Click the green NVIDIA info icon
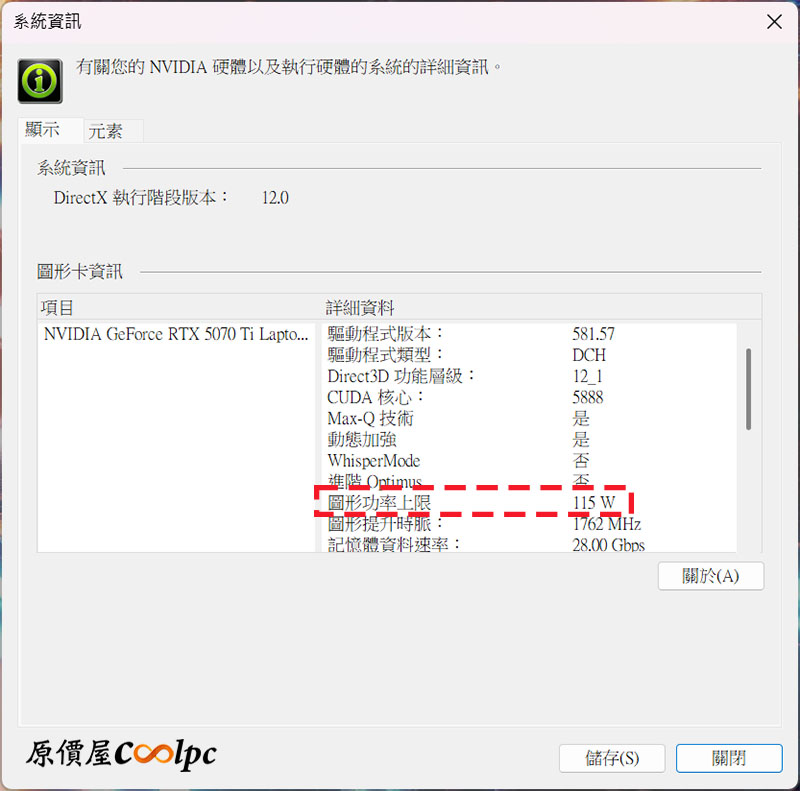The image size is (800, 791). click(x=40, y=81)
